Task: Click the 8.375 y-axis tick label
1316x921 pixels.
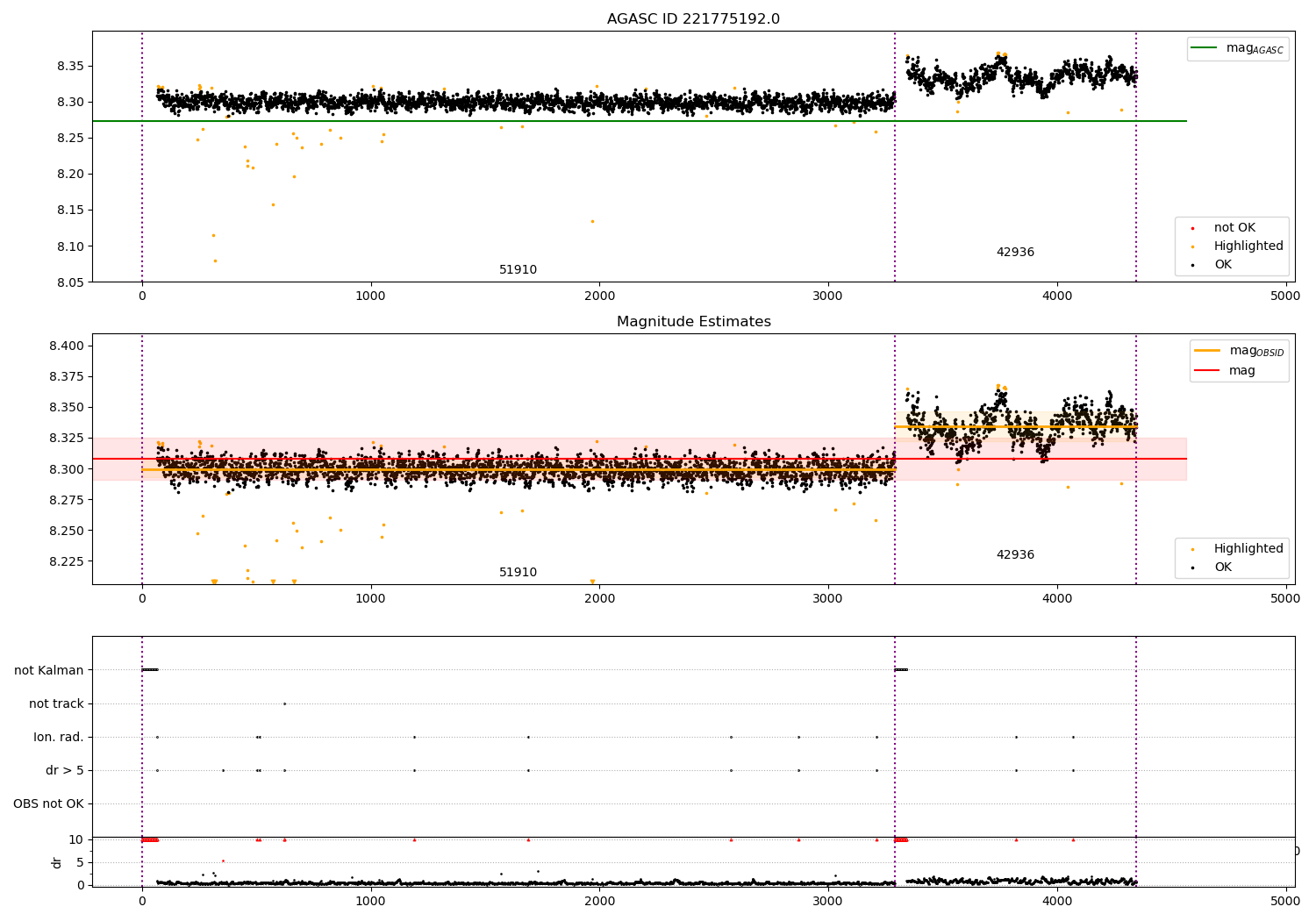Action: (67, 376)
